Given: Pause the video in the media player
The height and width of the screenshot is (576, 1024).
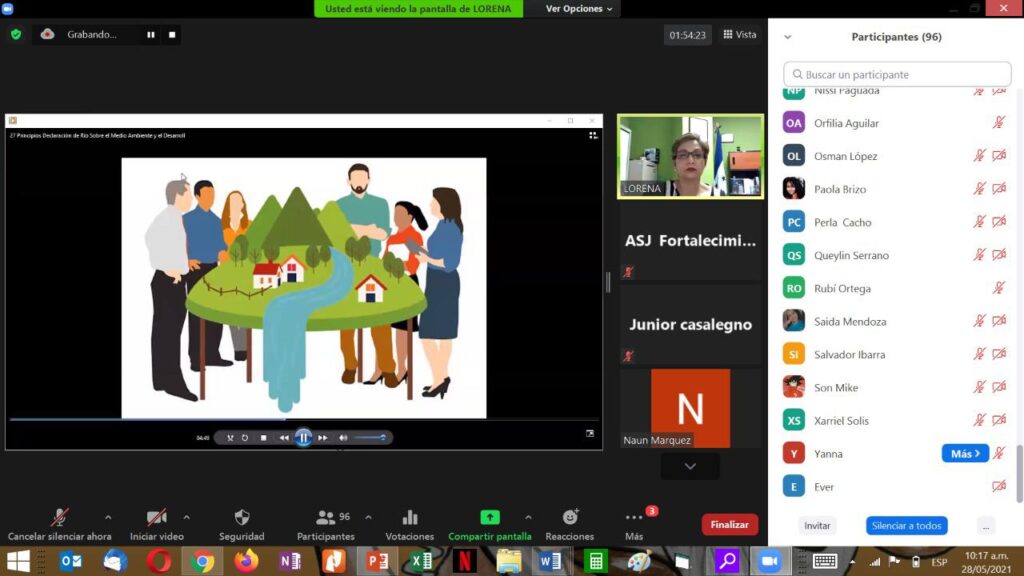Looking at the screenshot, I should click(303, 437).
